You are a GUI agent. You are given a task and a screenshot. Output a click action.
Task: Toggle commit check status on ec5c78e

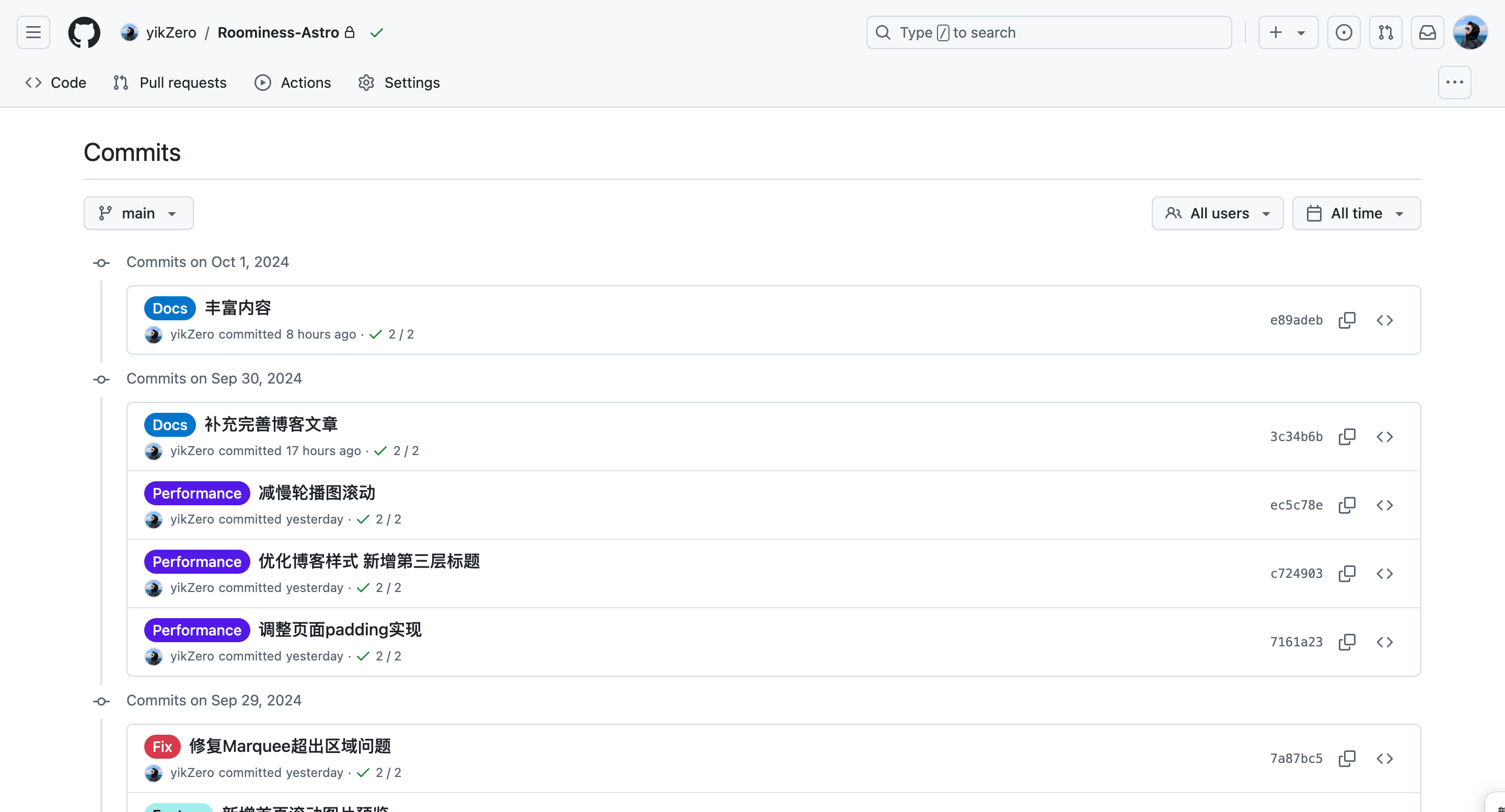[x=363, y=519]
